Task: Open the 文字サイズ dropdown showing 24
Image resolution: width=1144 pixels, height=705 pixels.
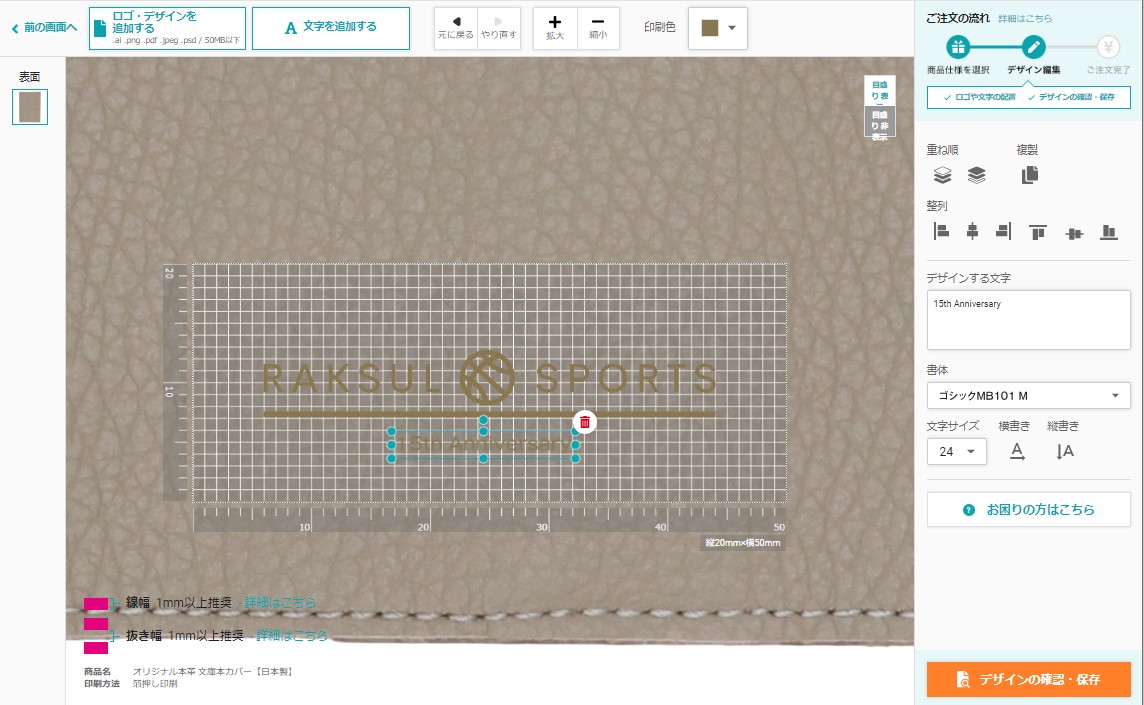Action: tap(956, 452)
